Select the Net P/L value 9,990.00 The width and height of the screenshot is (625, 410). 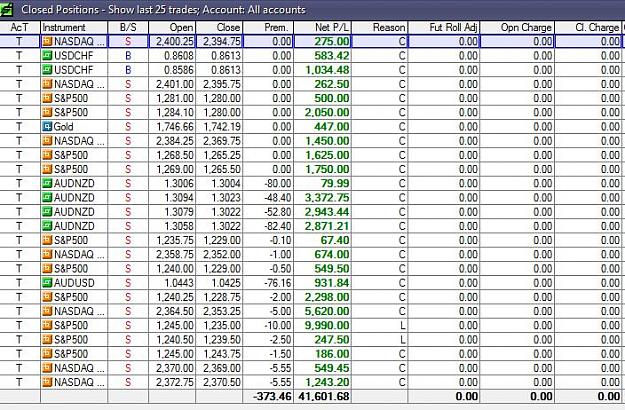tap(327, 325)
